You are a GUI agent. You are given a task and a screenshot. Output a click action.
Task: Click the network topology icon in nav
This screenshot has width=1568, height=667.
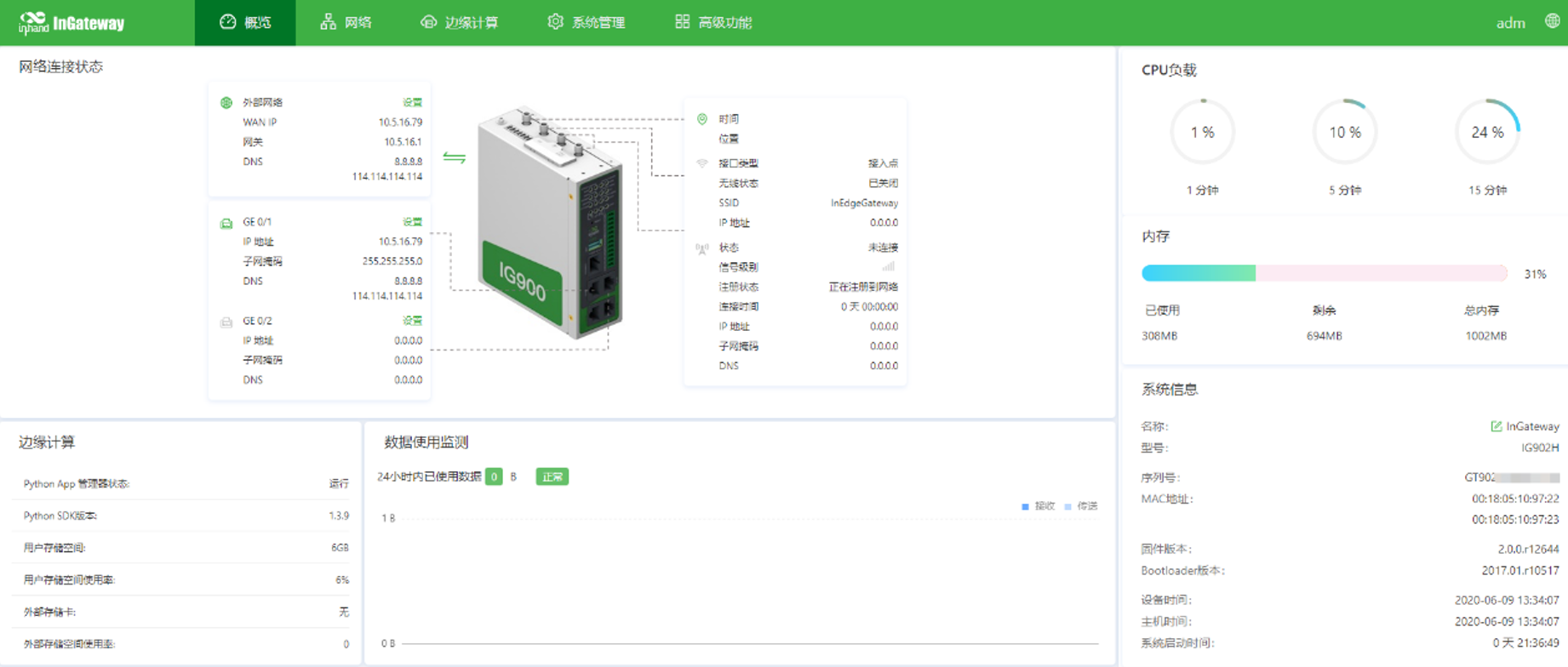coord(328,22)
